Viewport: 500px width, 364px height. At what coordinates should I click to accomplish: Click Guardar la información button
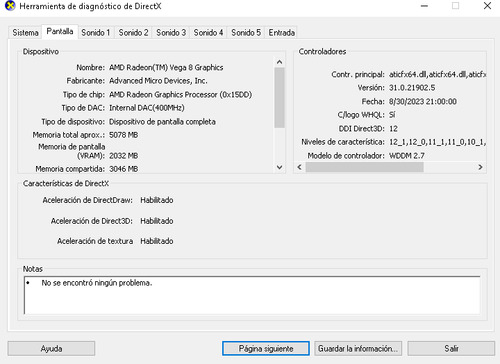click(x=358, y=349)
